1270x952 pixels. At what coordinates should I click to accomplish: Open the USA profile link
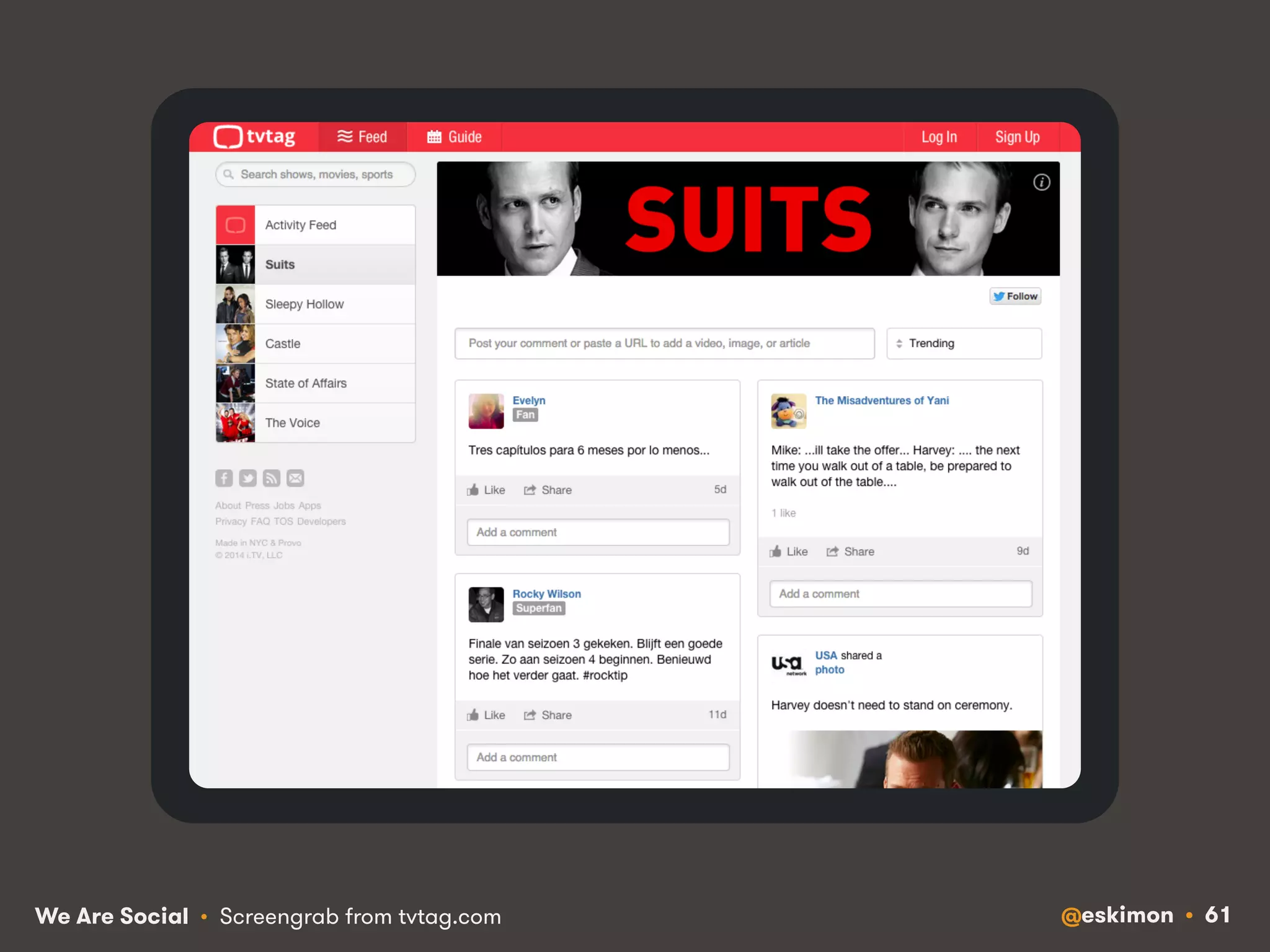click(826, 656)
